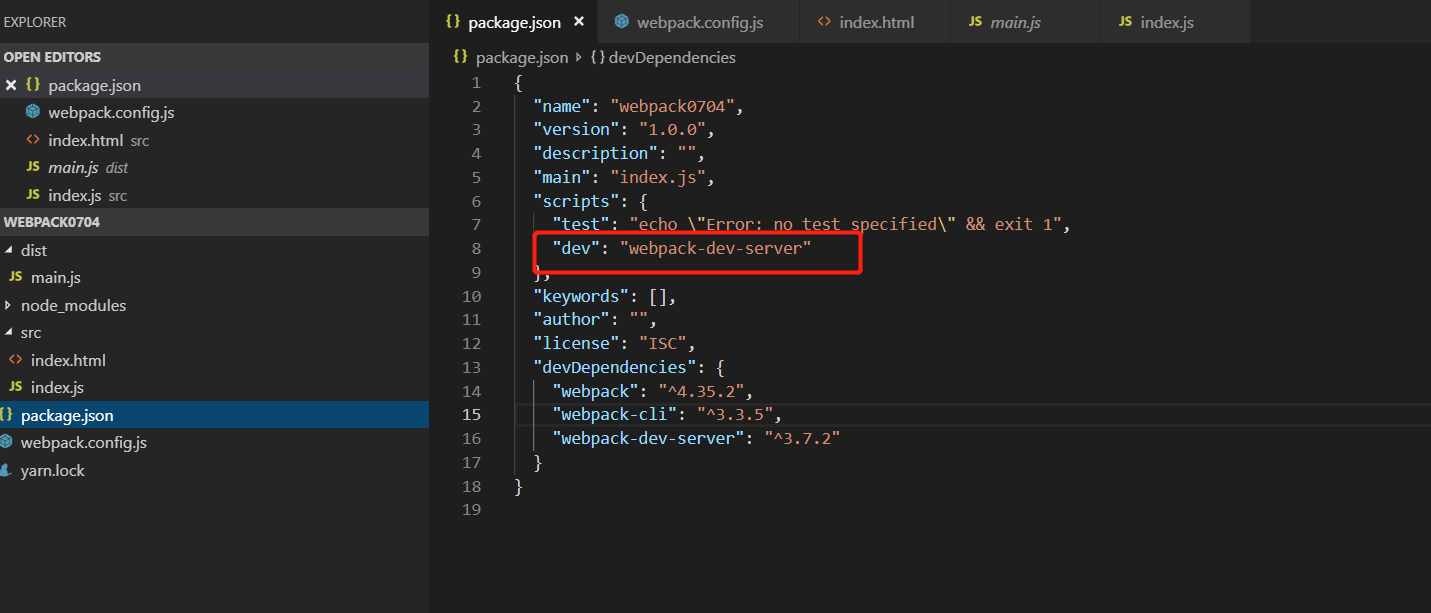Click package.json breadcrumb segment
Screen dimensions: 1431x613
[521, 58]
